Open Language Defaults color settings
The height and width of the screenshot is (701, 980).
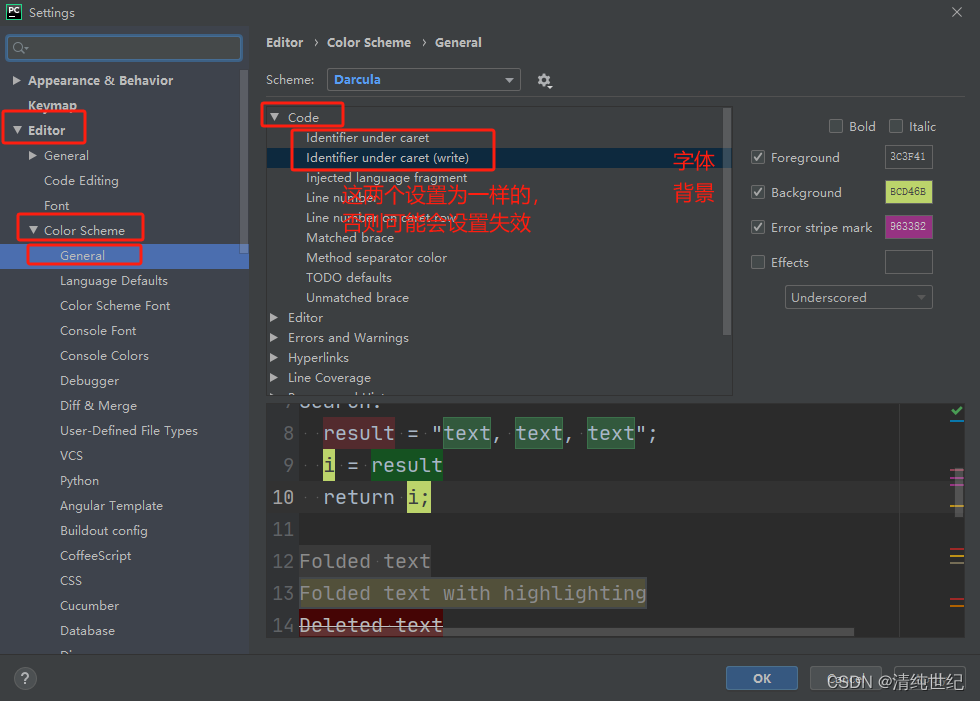pyautogui.click(x=114, y=281)
